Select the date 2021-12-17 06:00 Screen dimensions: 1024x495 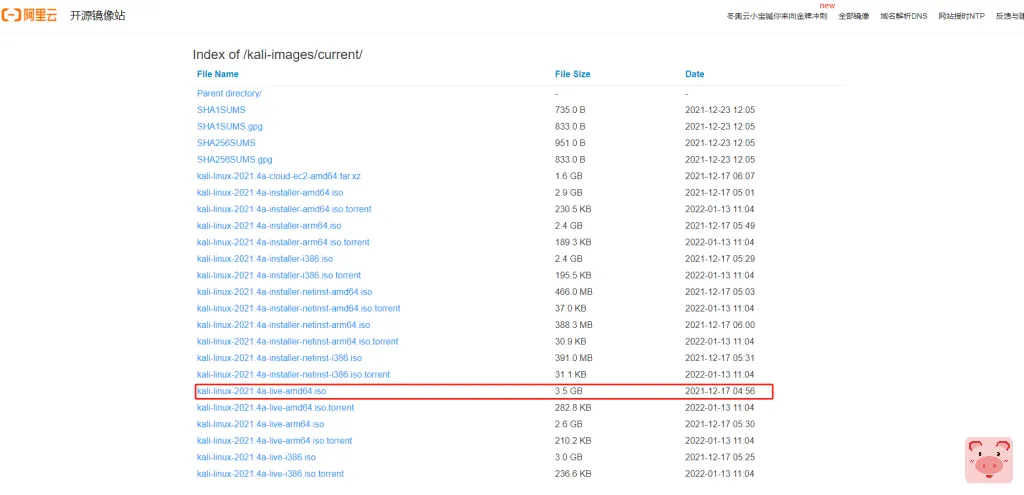720,325
